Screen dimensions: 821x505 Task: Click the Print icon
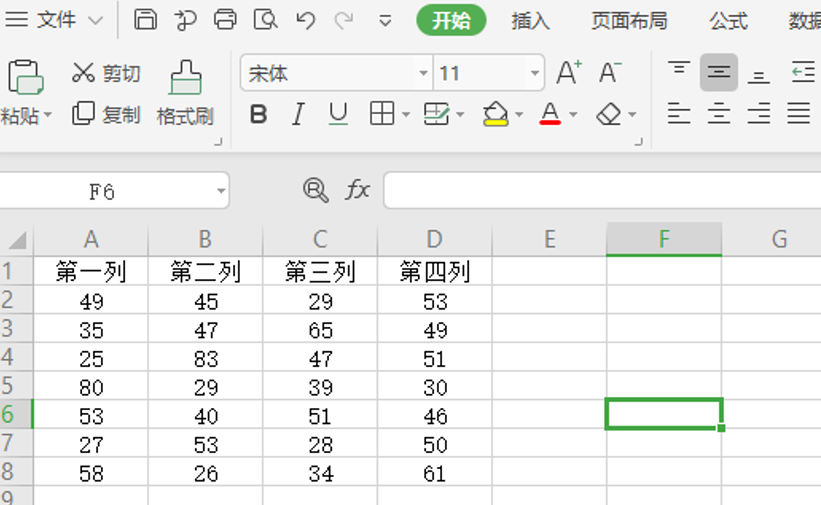pos(226,20)
